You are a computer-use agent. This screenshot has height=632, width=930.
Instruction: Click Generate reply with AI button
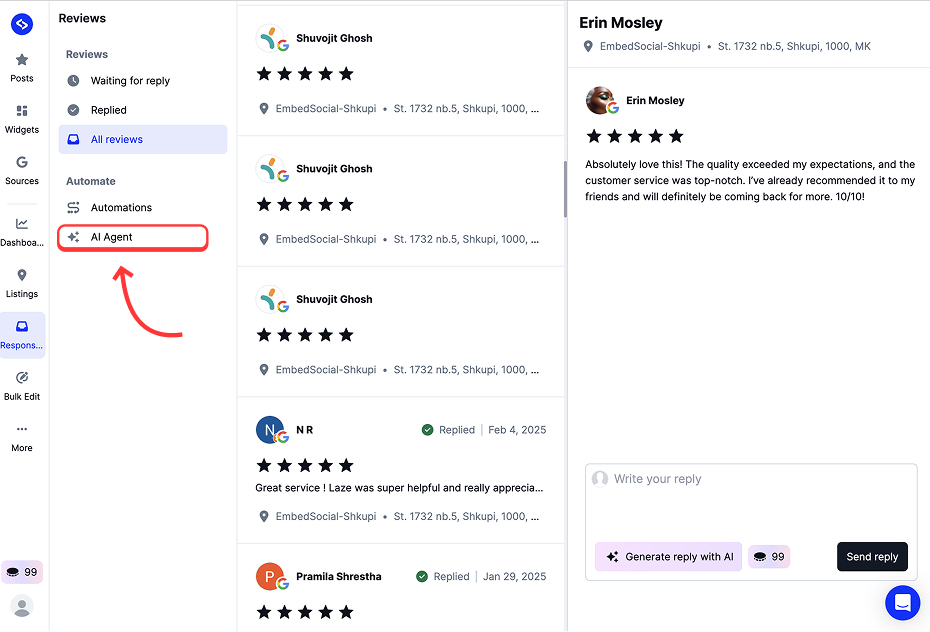point(668,557)
